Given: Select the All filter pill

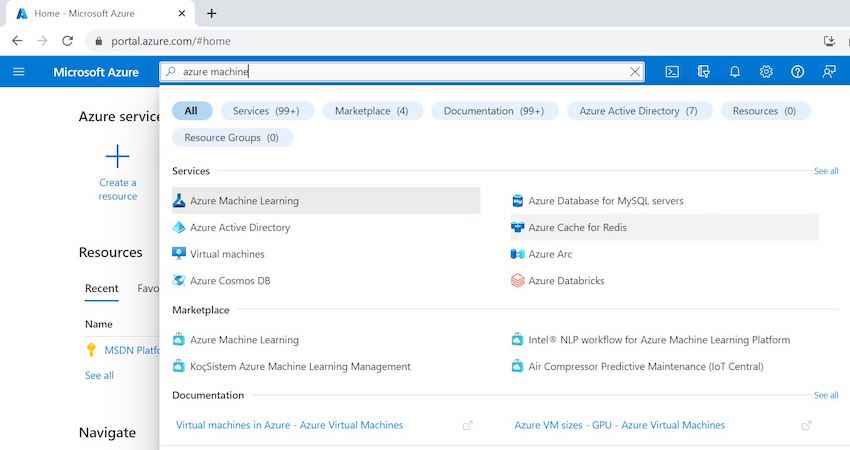Looking at the screenshot, I should 191,111.
